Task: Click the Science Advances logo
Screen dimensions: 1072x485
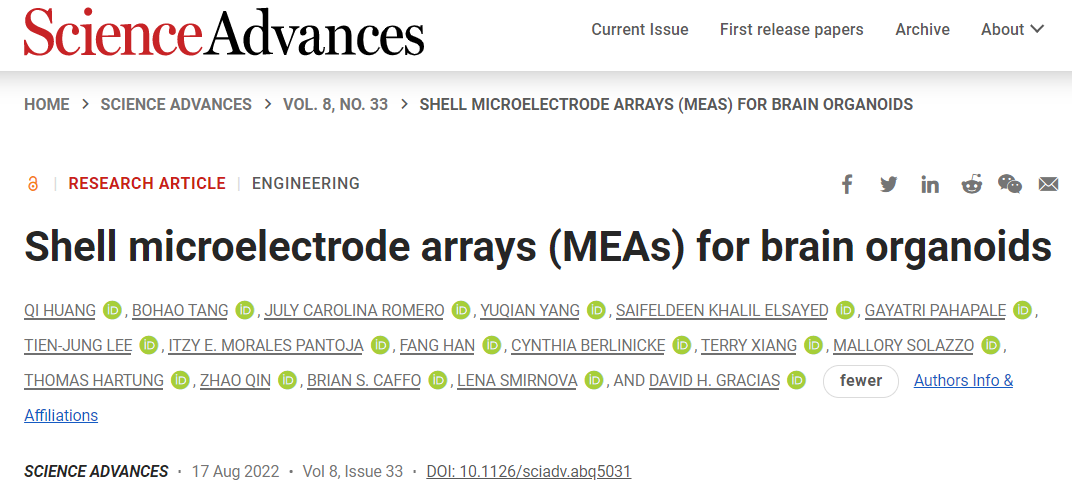Action: (224, 33)
